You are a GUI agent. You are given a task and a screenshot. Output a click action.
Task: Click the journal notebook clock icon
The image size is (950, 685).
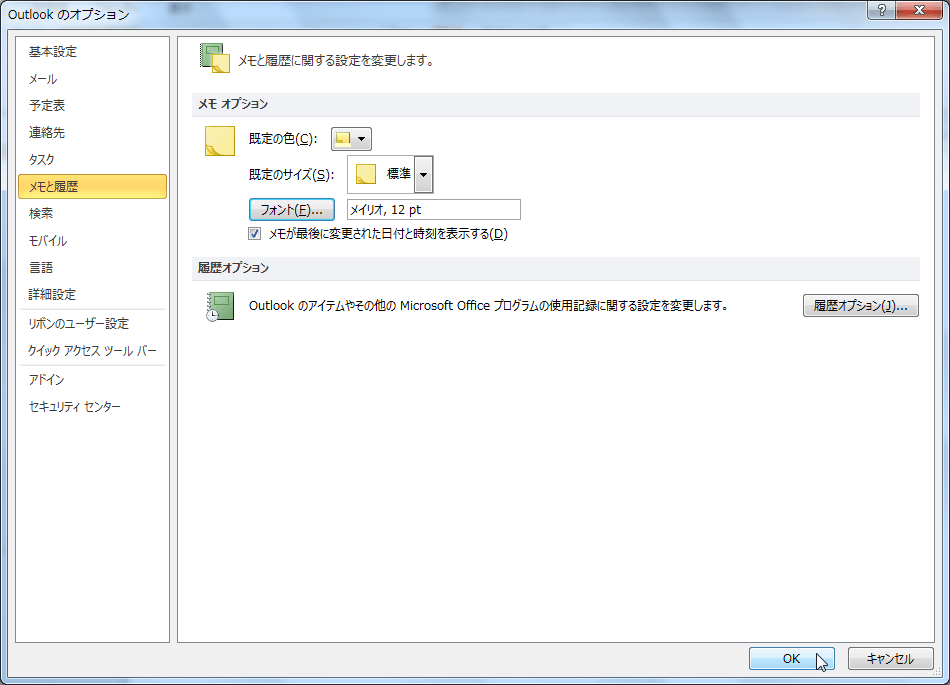coord(220,306)
